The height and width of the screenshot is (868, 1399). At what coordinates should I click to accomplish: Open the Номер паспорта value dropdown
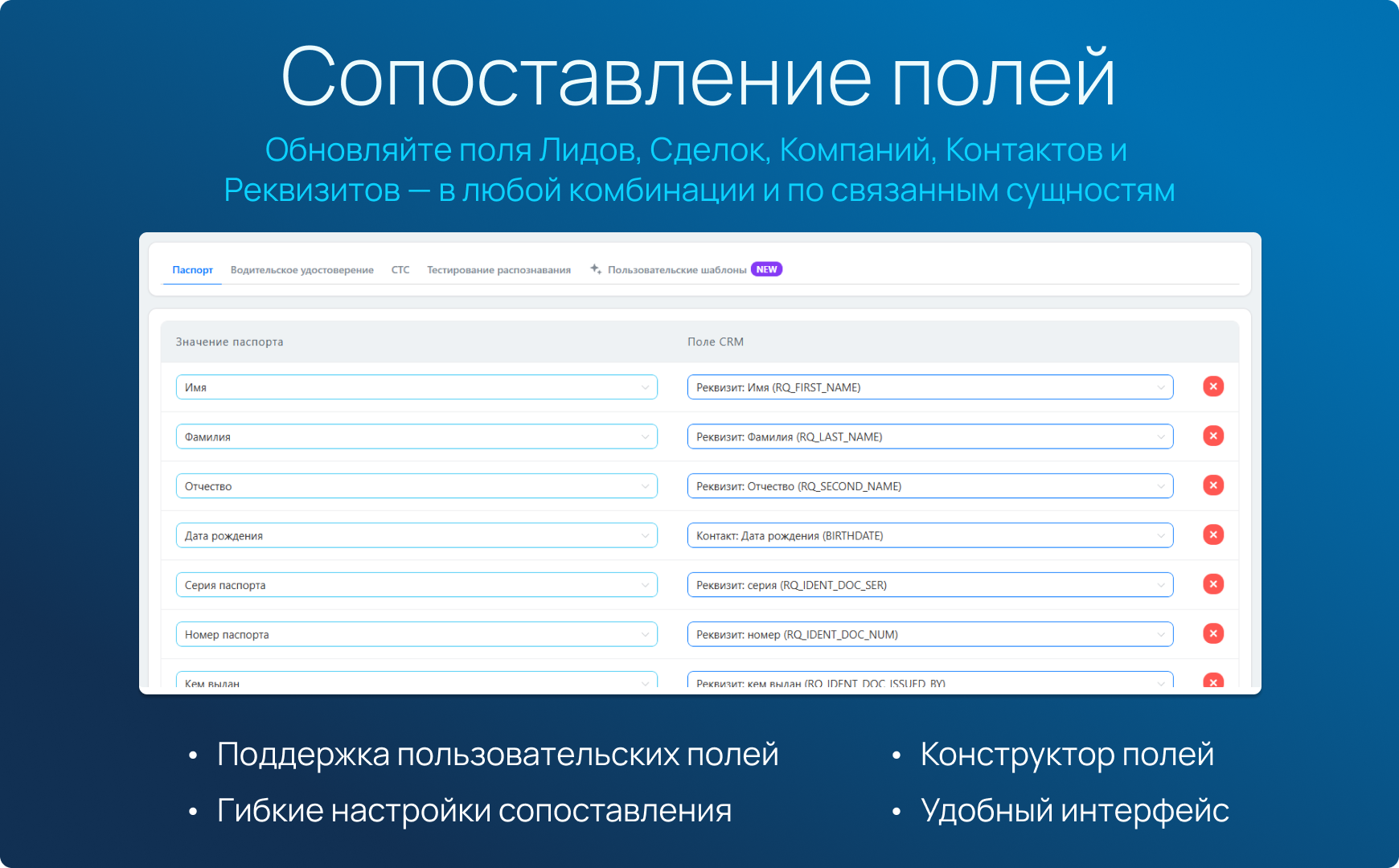[416, 634]
